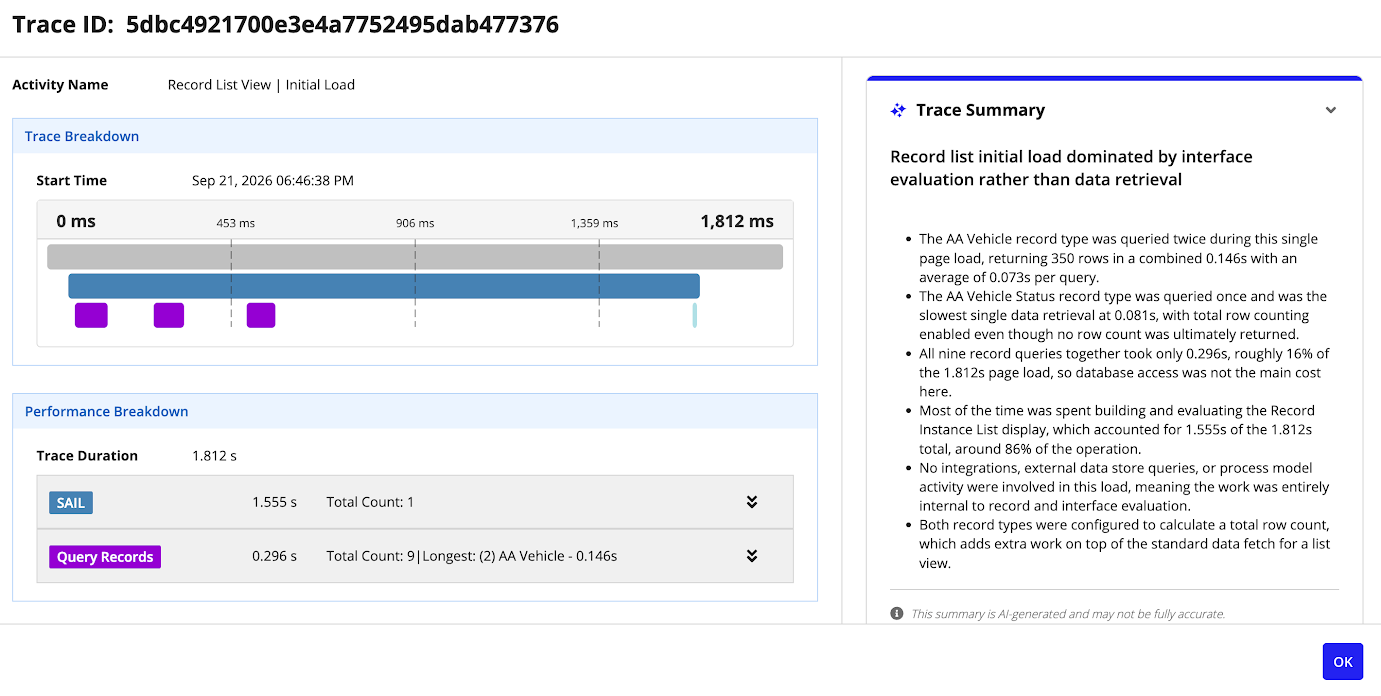1381x696 pixels.
Task: Click the bullet about Record Instance List display
Action: coord(1117,430)
